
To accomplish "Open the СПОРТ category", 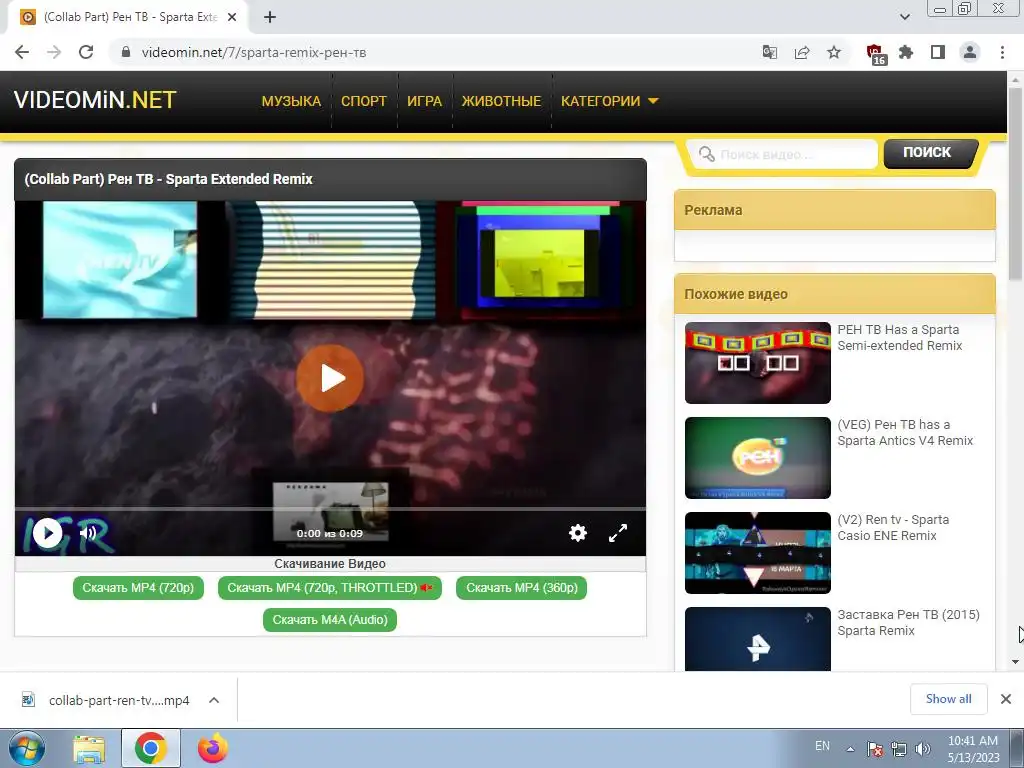I will pos(364,101).
